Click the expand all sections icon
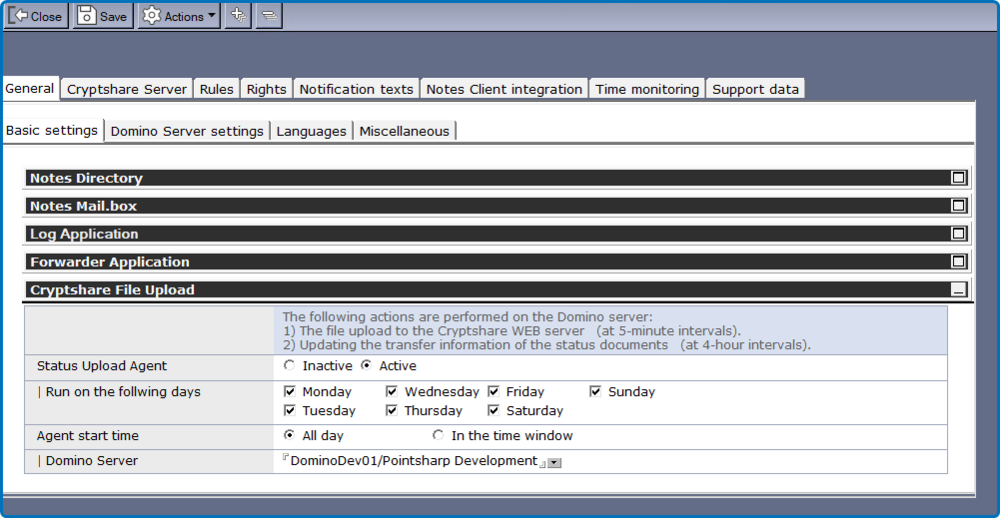Image resolution: width=1000 pixels, height=518 pixels. (237, 16)
